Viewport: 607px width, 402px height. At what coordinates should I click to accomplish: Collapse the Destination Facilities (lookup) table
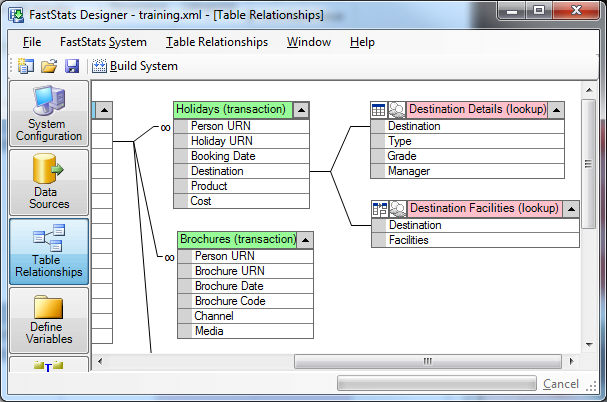(x=571, y=209)
